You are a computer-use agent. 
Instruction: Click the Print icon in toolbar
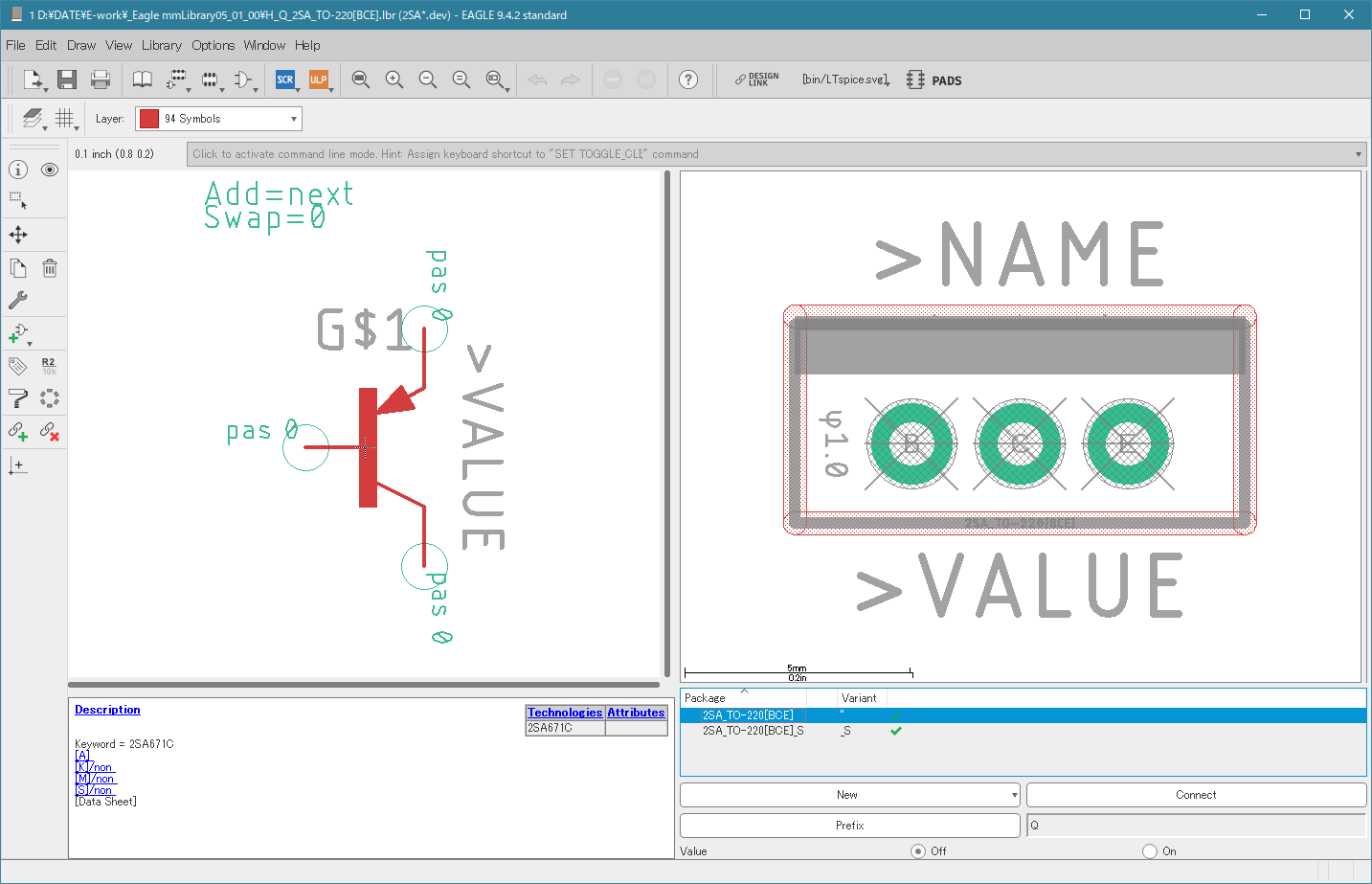coord(101,79)
